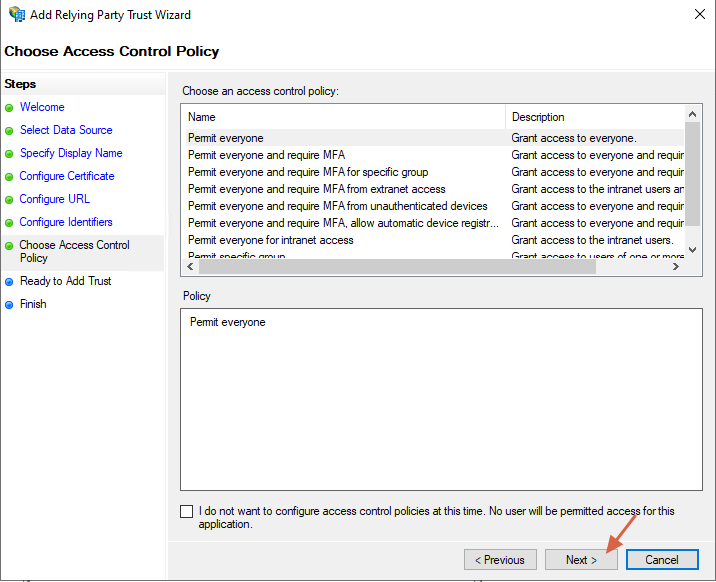This screenshot has height=582, width=716.
Task: Pick the MFA from unauthenticated devices policy
Action: tap(433, 206)
